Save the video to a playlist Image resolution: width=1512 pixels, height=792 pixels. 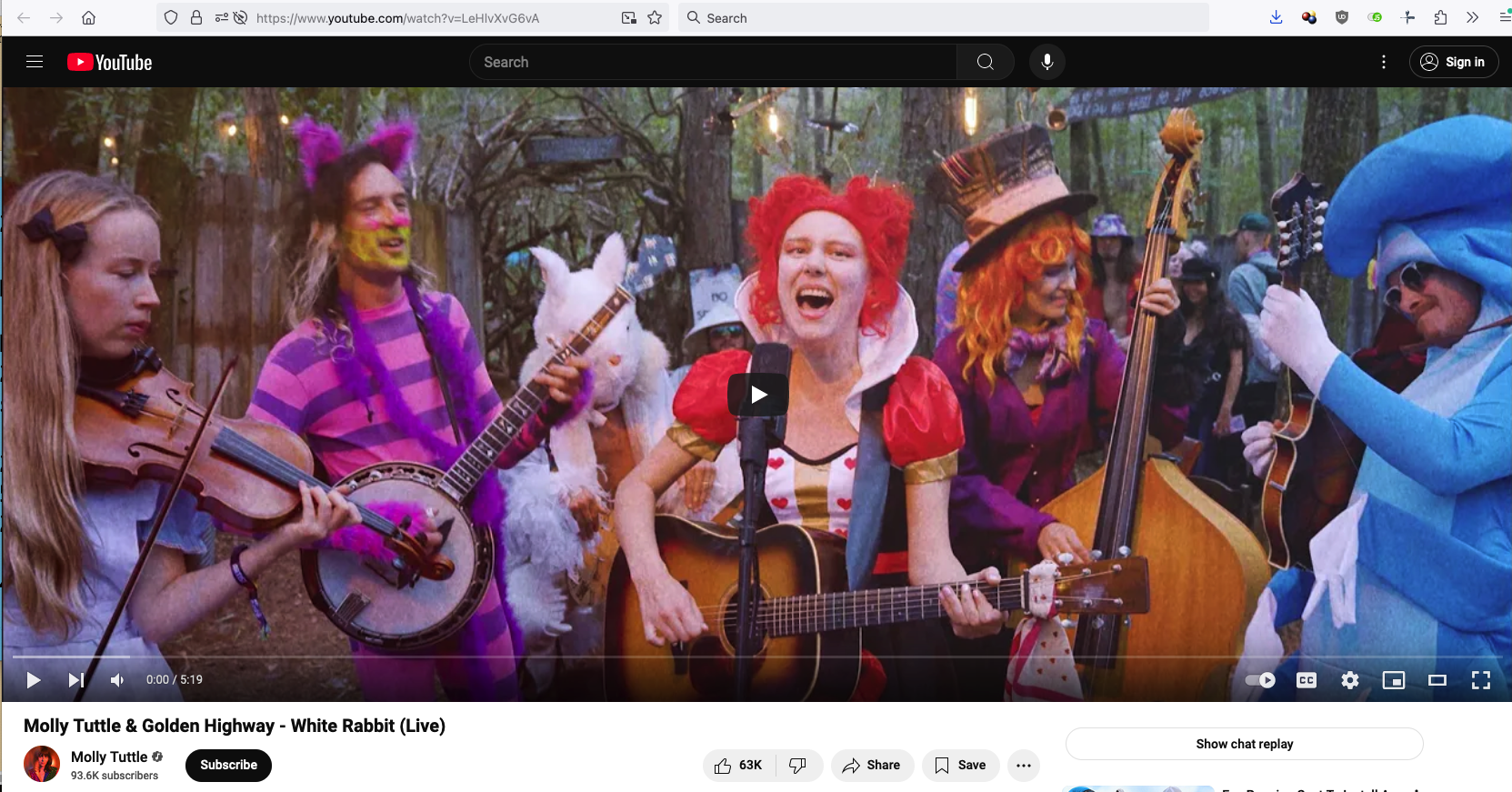pyautogui.click(x=961, y=766)
